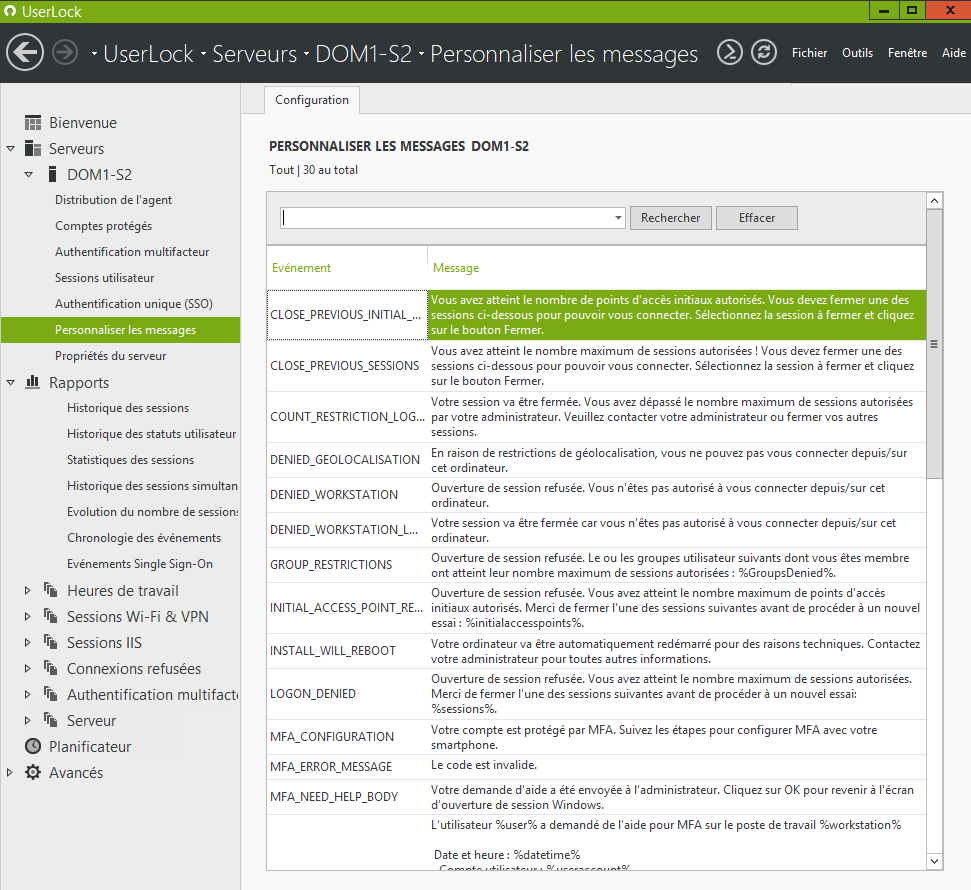Collapse the DOM1-S2 tree node
The width and height of the screenshot is (971, 890).
click(28, 175)
